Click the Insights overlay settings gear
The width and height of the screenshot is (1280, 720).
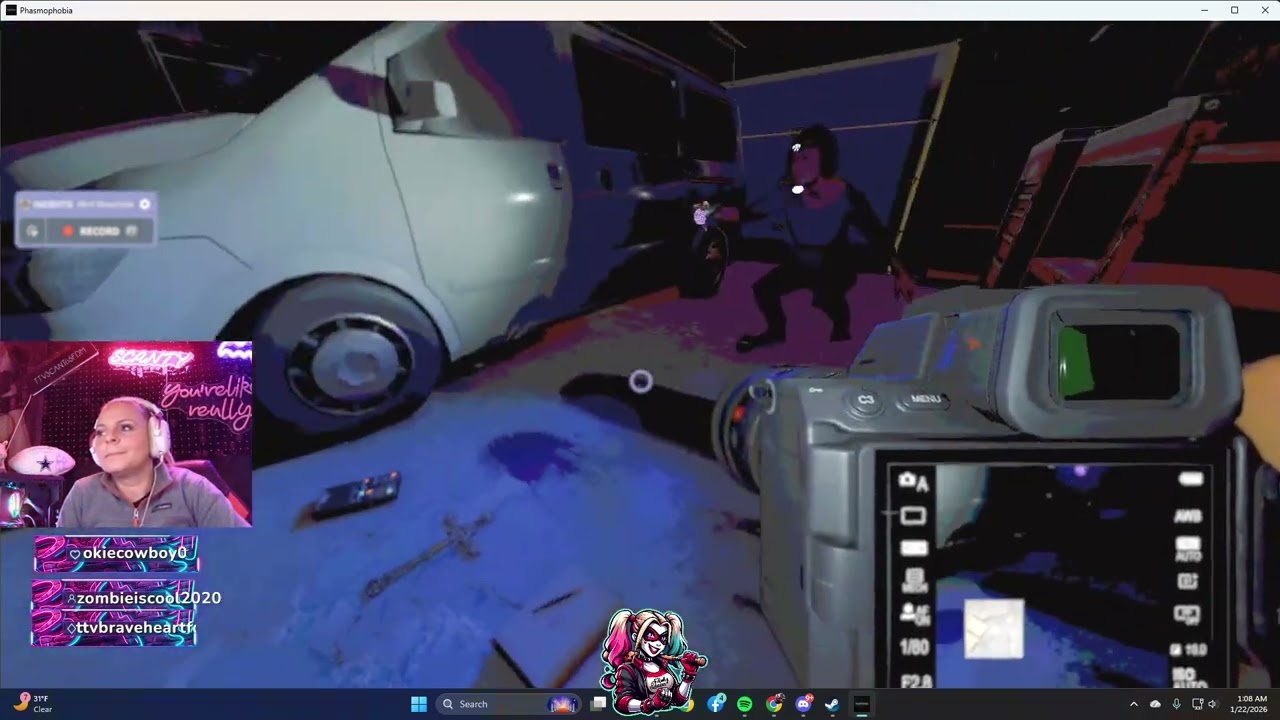144,204
